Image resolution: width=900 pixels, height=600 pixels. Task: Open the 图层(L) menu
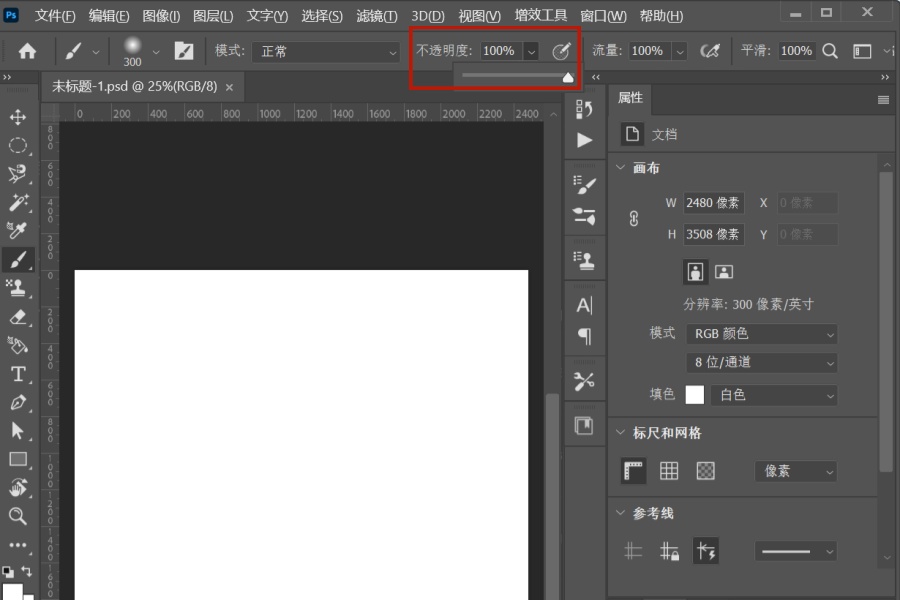213,16
